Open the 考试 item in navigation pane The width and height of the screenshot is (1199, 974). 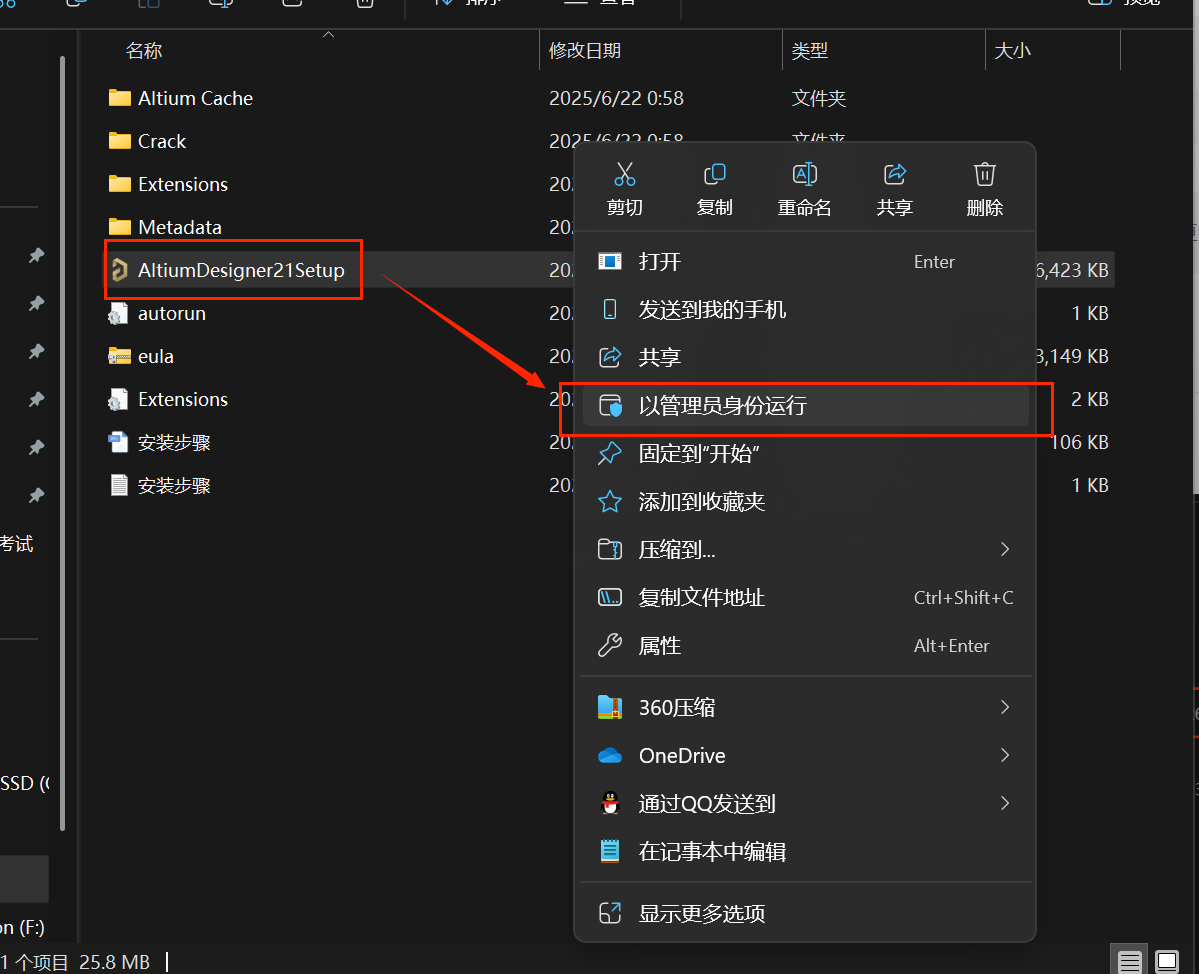coord(17,544)
